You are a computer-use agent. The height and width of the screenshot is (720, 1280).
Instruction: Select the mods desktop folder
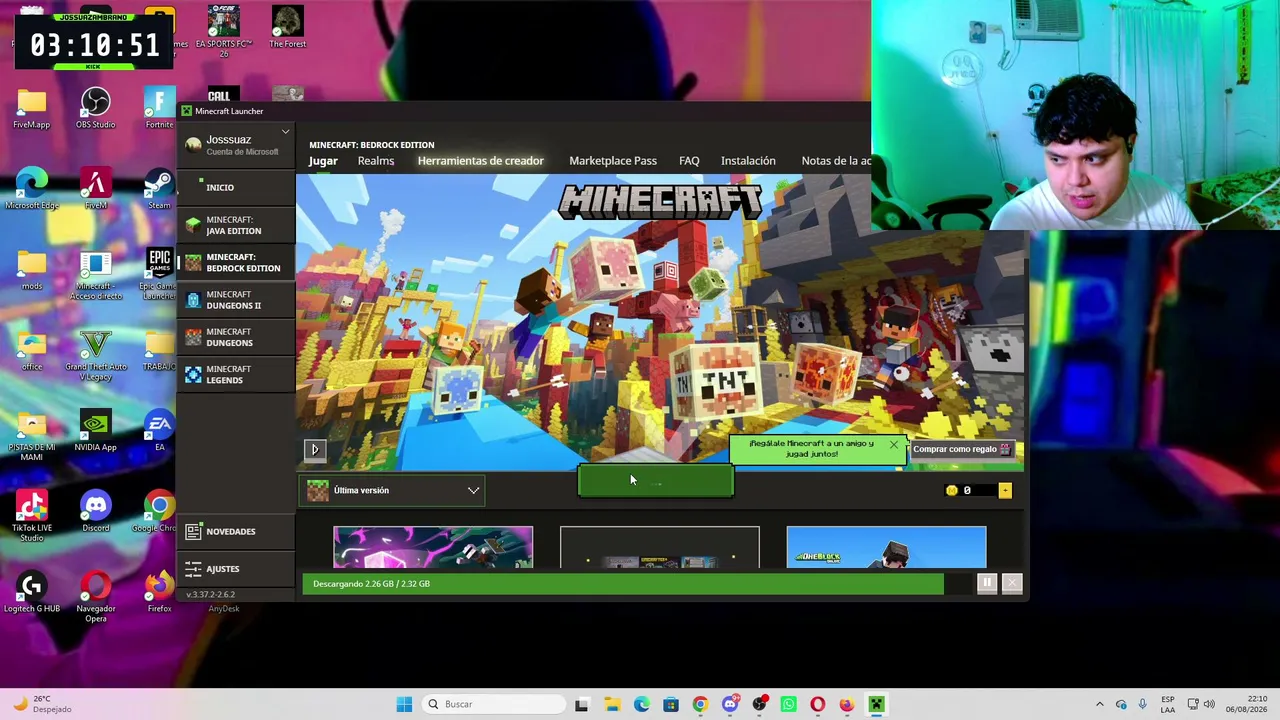click(32, 270)
